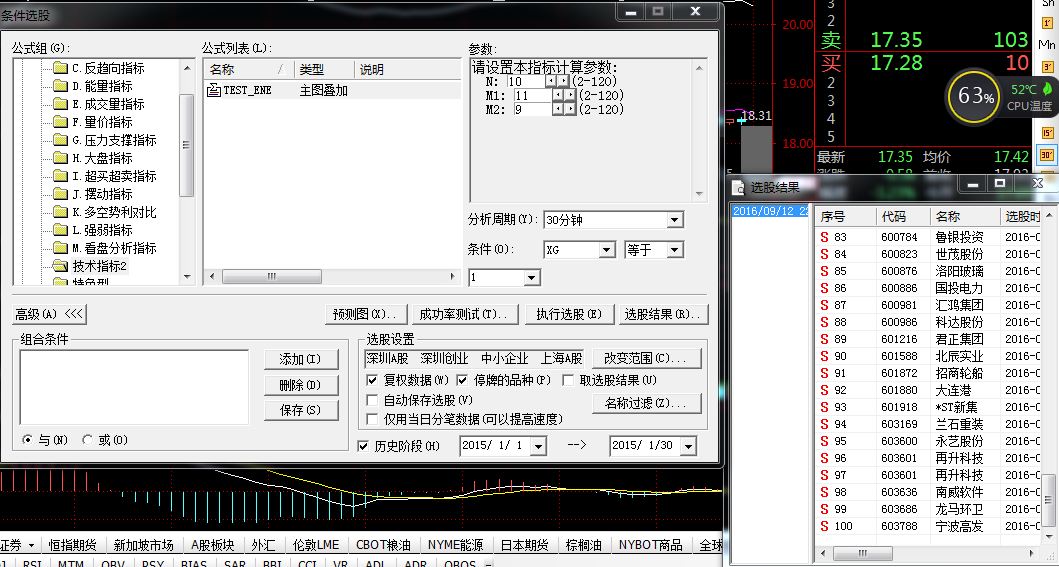The image size is (1059, 567).
Task: Open the 分析周期 30分钟 dropdown
Action: tap(674, 220)
